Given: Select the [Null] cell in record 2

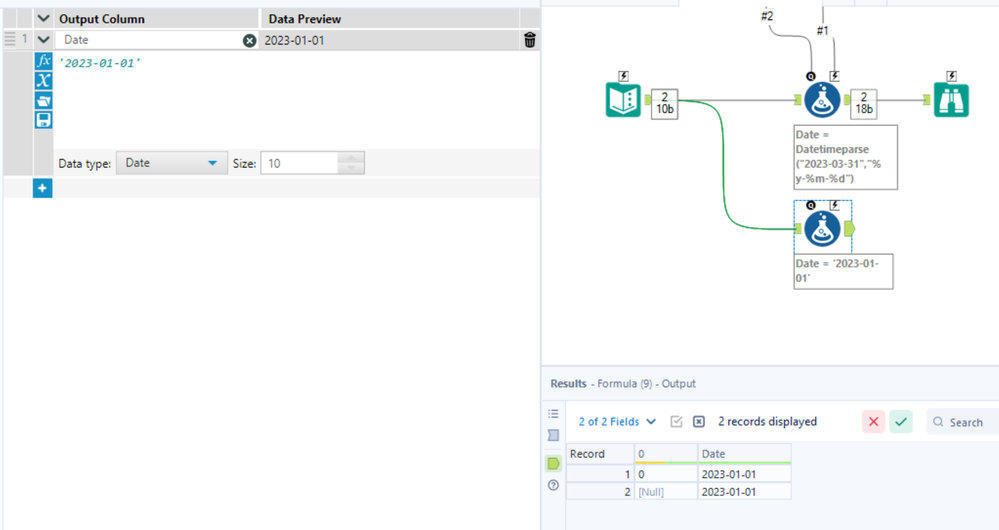Looking at the screenshot, I should tap(666, 492).
